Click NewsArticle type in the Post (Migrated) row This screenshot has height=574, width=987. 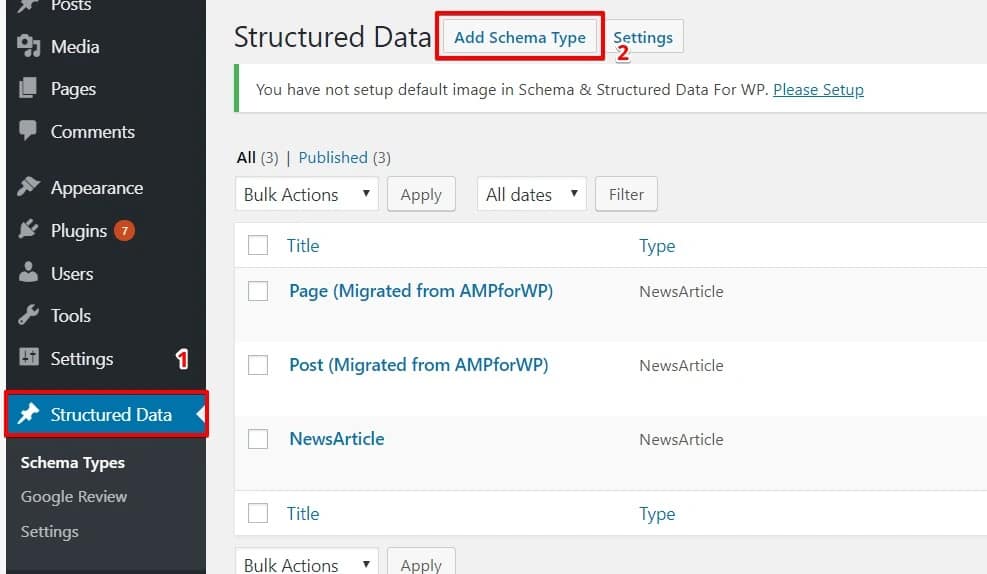(681, 365)
